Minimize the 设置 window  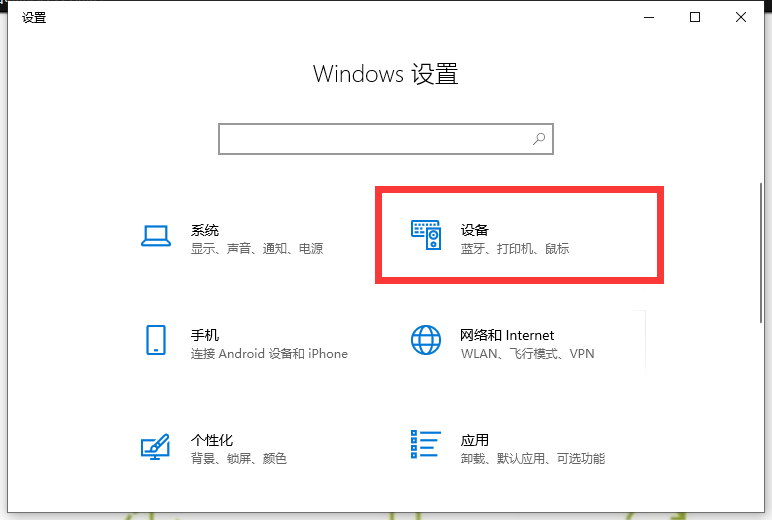pyautogui.click(x=649, y=17)
